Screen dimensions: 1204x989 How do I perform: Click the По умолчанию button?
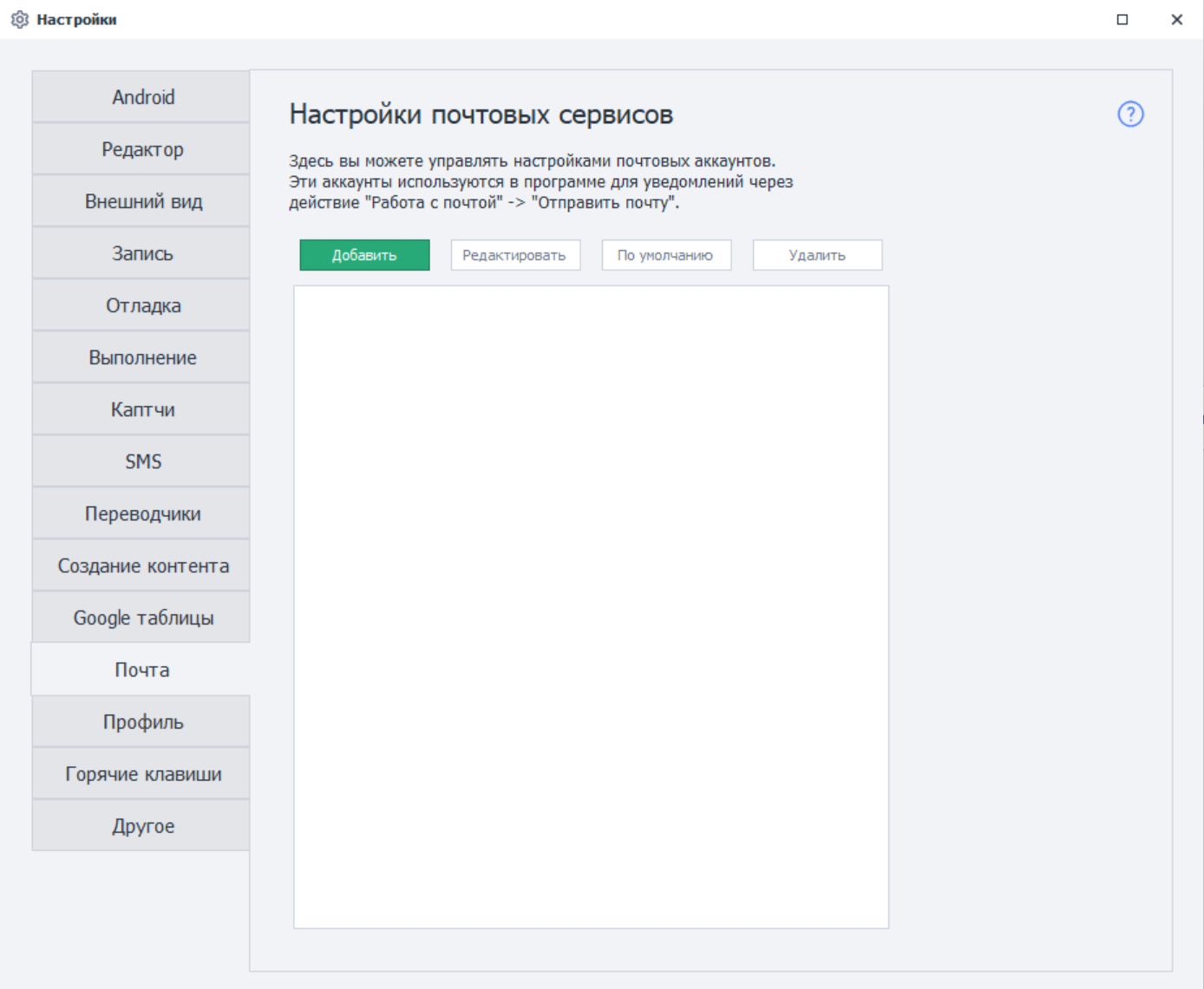666,255
